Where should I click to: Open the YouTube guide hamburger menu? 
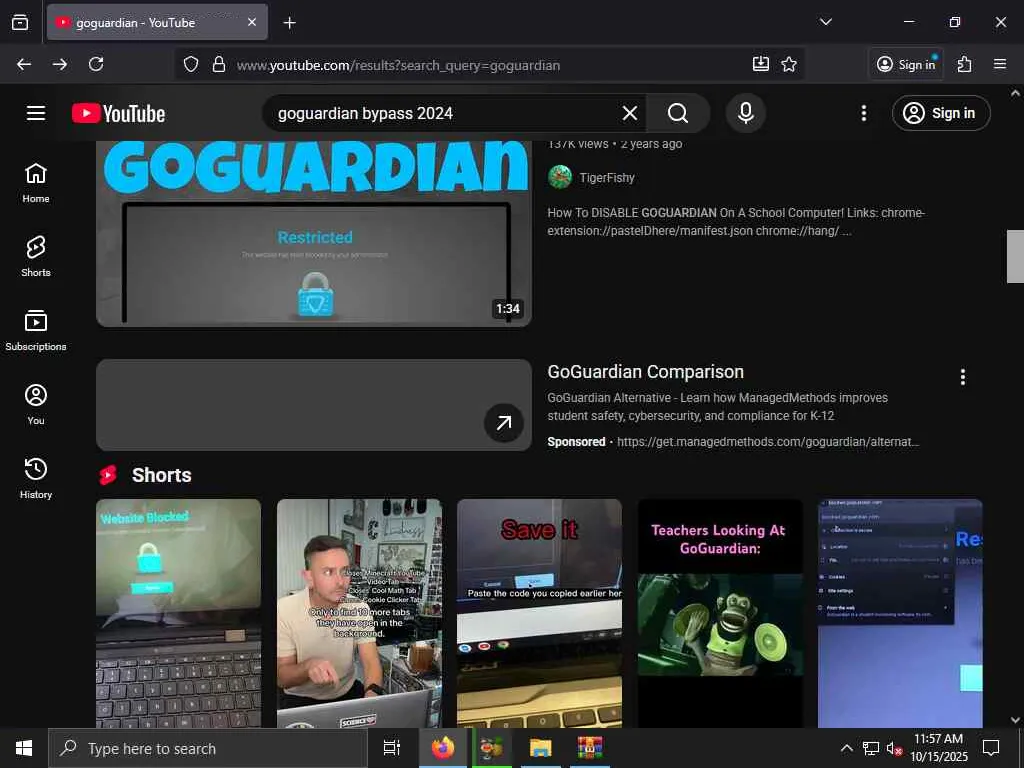pyautogui.click(x=36, y=113)
